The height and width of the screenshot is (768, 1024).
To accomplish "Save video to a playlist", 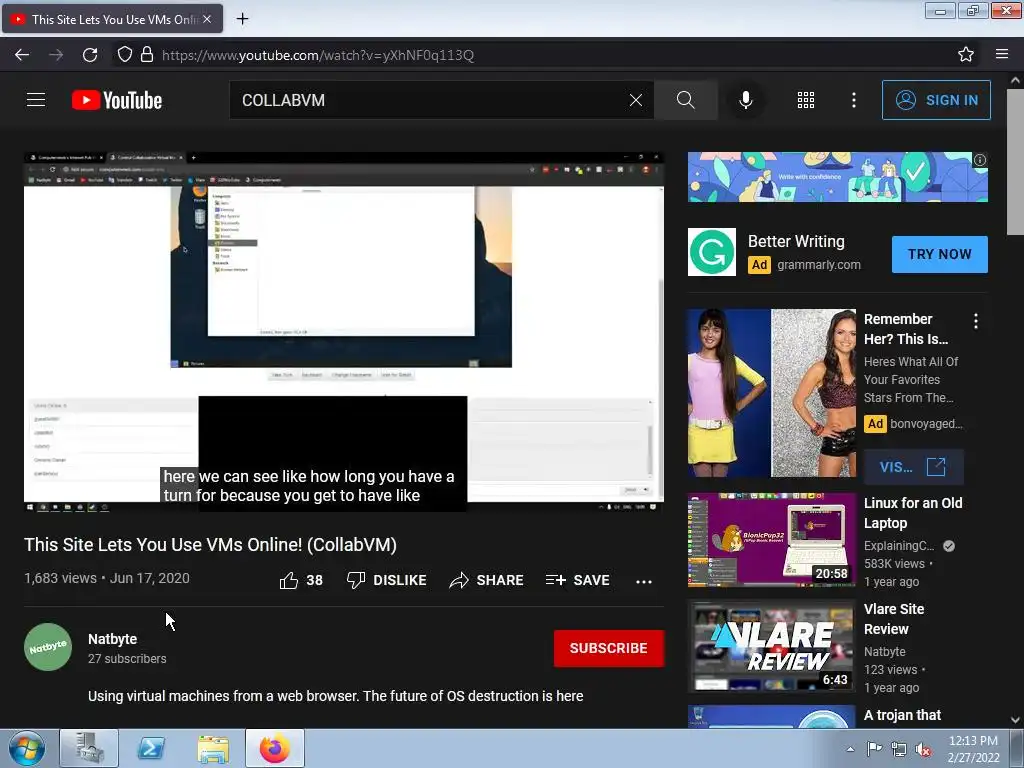I will [x=578, y=581].
